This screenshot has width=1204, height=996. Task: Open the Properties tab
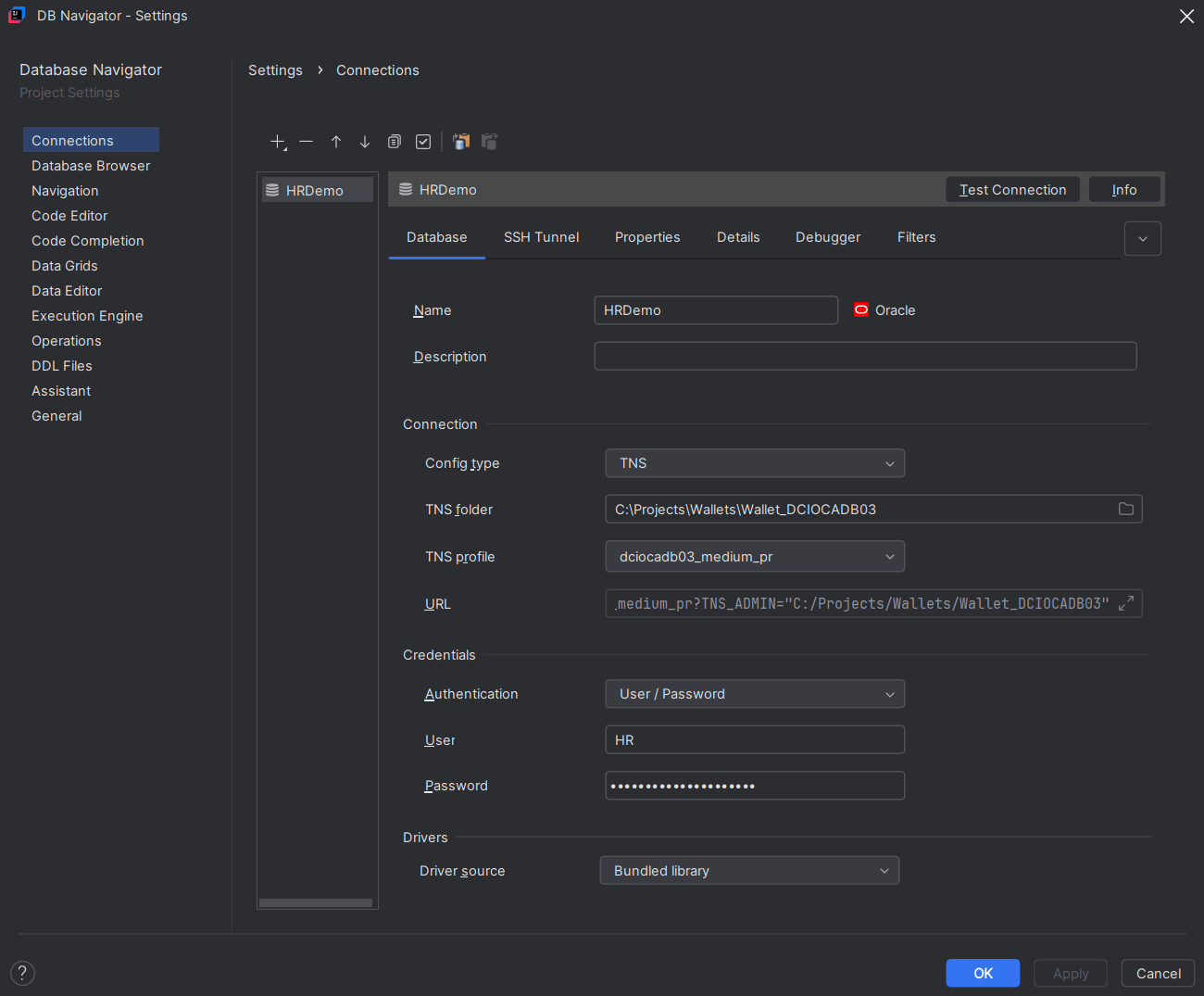coord(647,237)
